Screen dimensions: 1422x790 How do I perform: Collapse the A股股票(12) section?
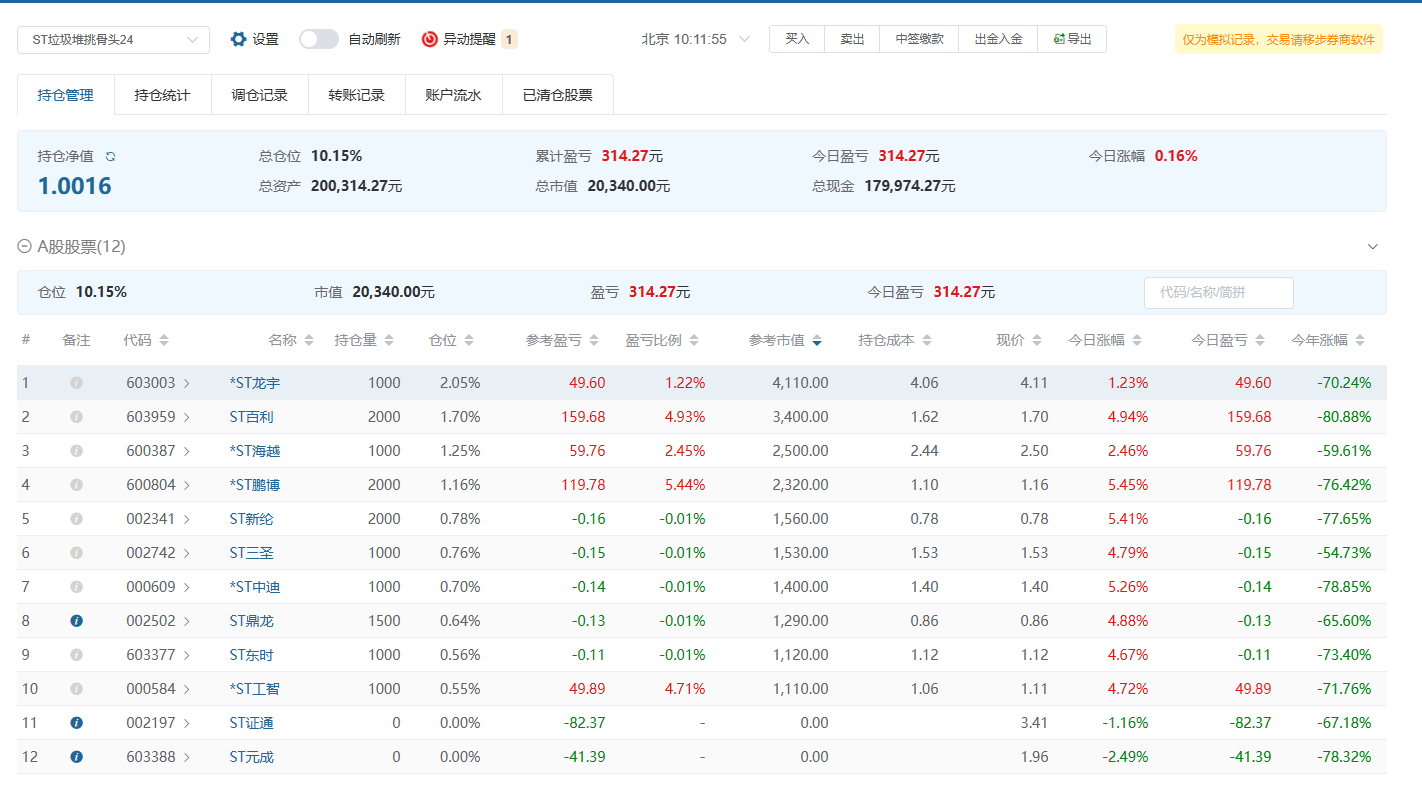click(25, 247)
